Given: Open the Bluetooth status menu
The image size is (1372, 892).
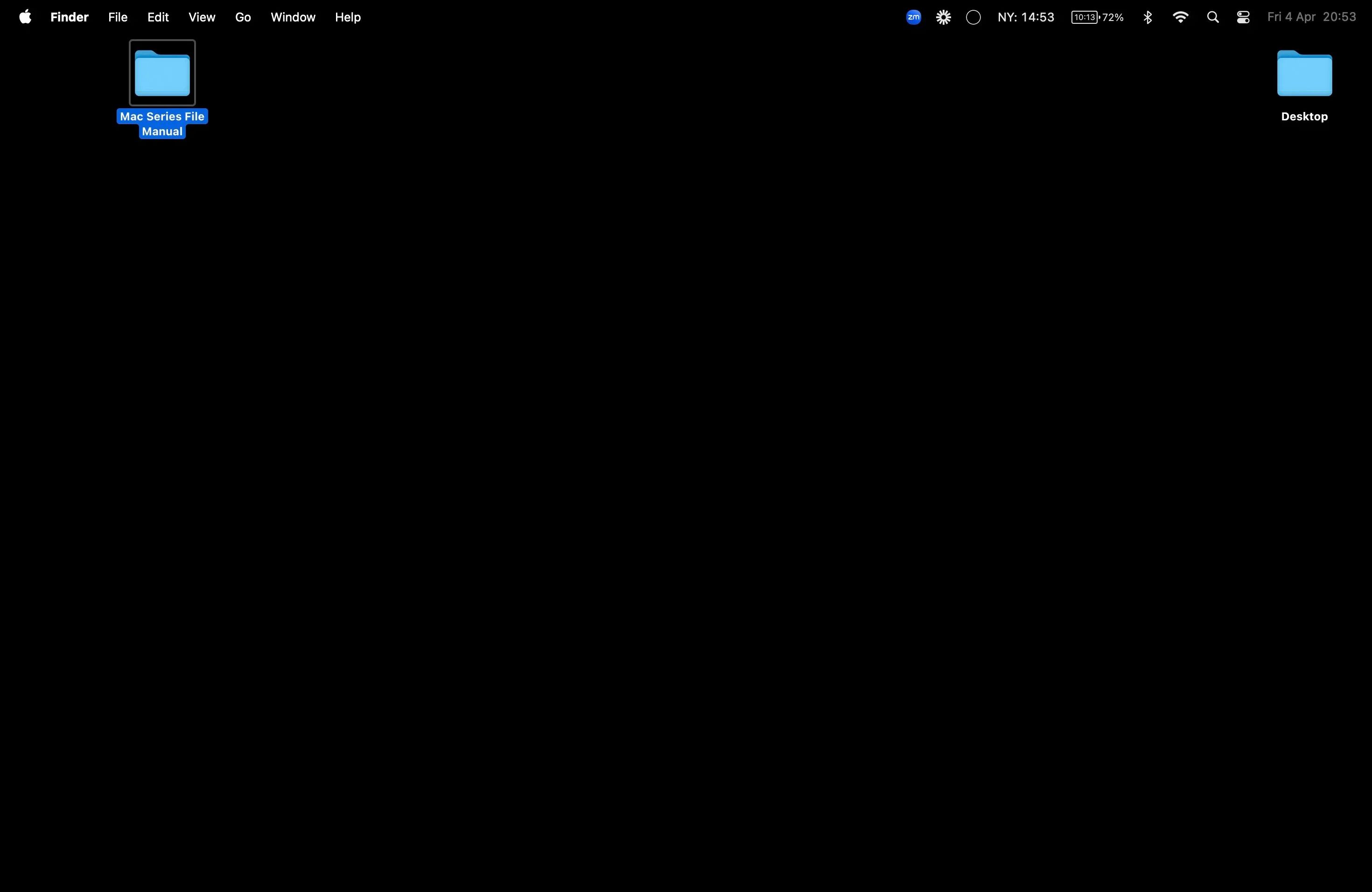Looking at the screenshot, I should tap(1147, 17).
